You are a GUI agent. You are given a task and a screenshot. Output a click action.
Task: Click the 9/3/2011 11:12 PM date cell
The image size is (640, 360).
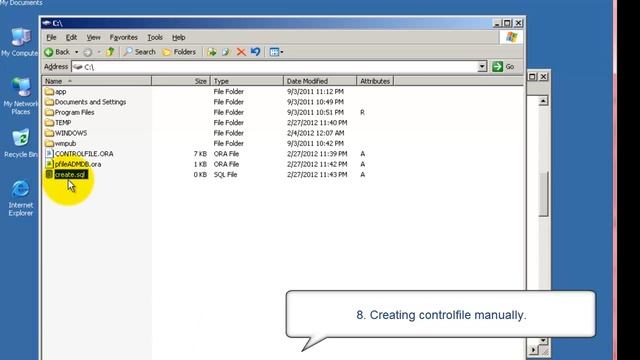[x=315, y=92]
